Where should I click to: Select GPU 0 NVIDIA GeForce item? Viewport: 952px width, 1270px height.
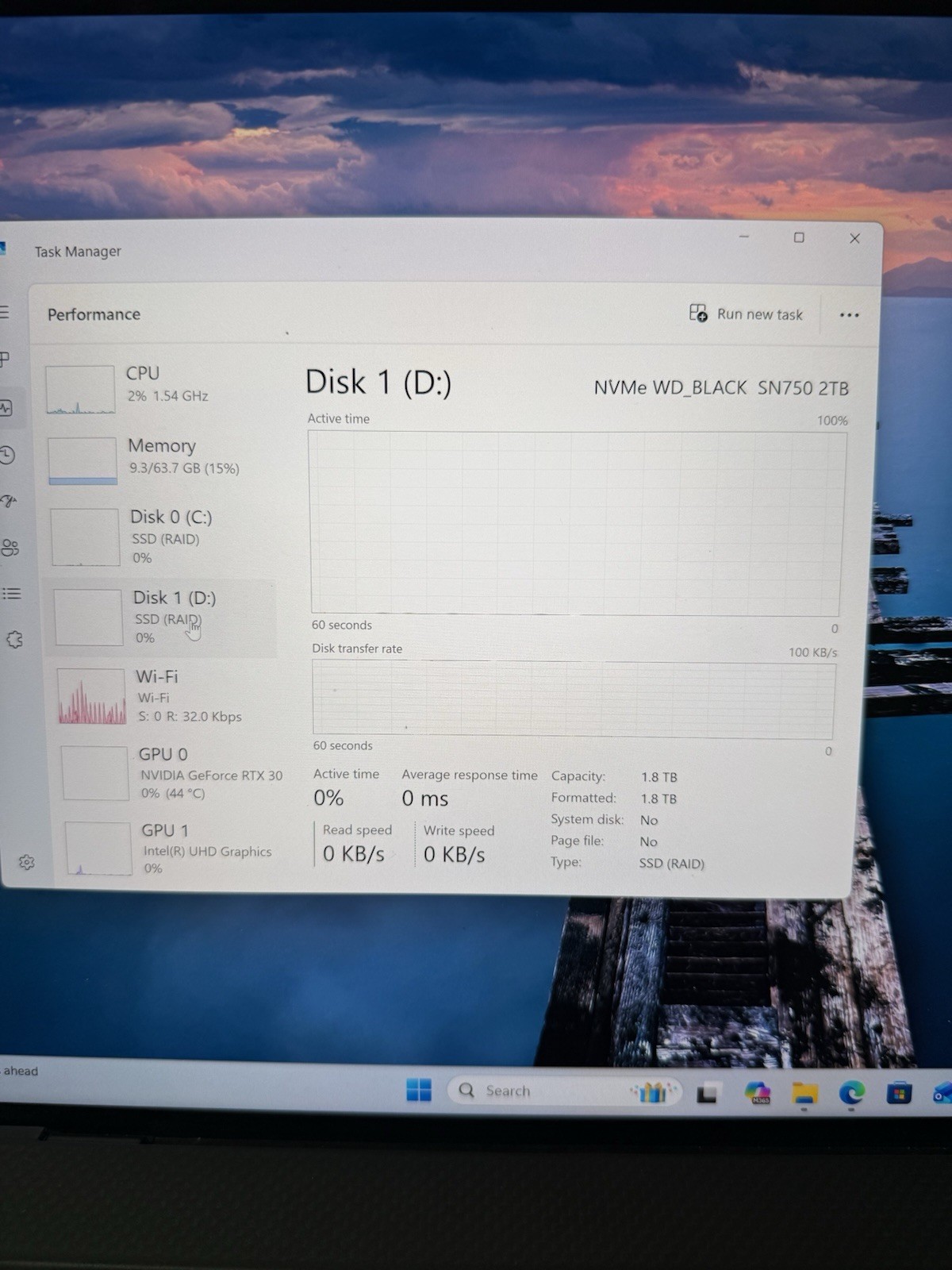click(171, 772)
